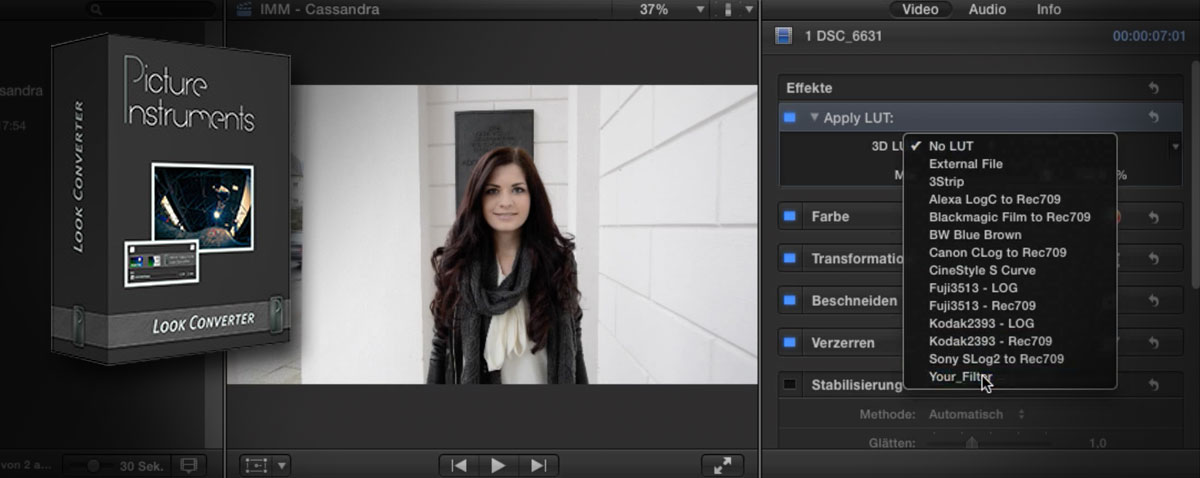Viewport: 1200px width, 478px height.
Task: Adjust the Glätten slider
Action: click(x=971, y=442)
